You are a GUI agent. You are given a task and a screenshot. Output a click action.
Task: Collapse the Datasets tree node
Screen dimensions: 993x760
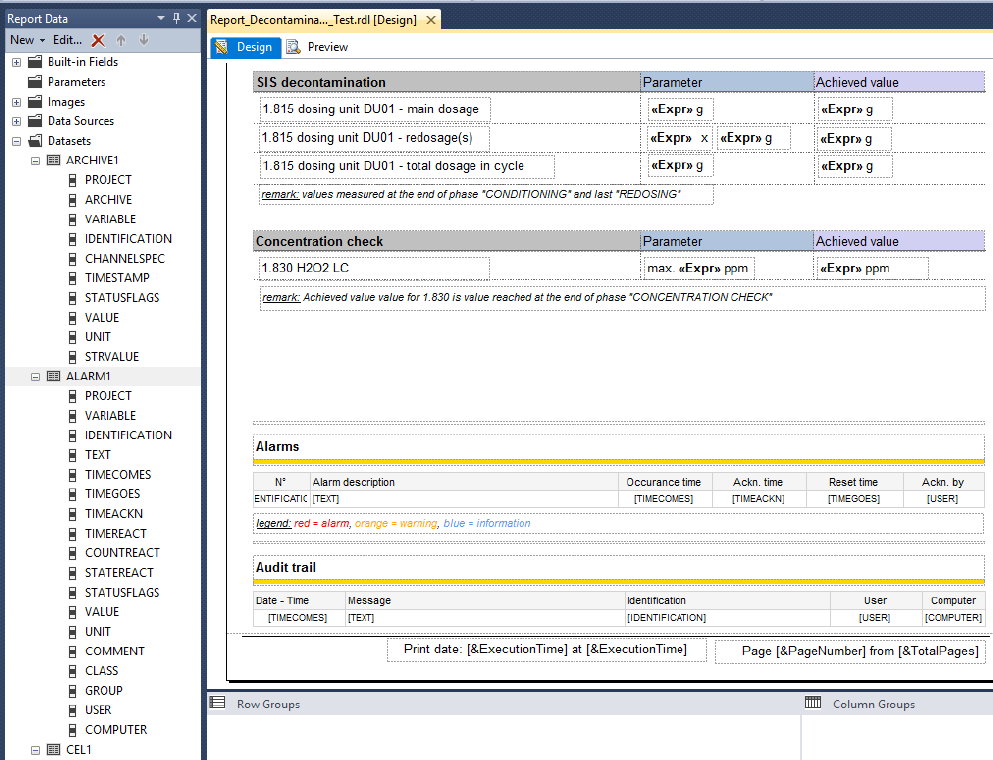click(x=16, y=141)
